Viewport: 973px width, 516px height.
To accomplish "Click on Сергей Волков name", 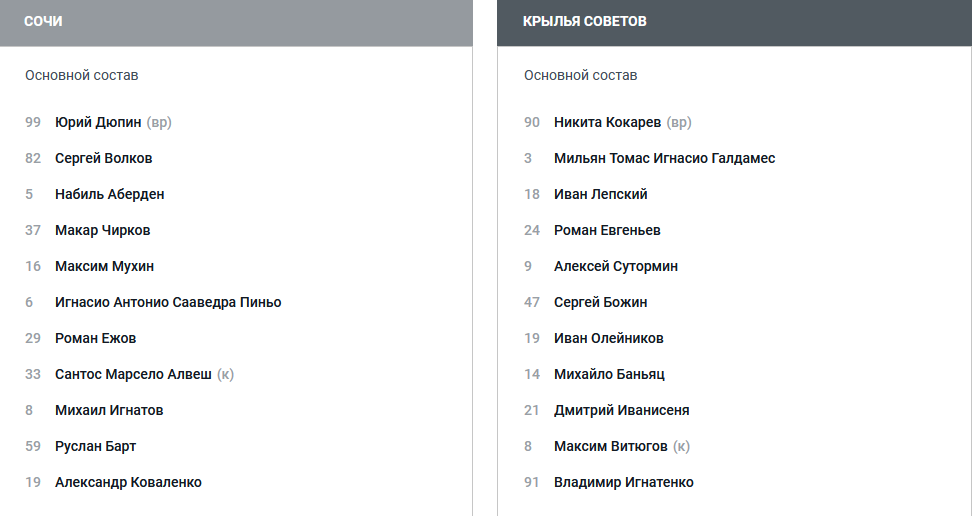I will [x=103, y=158].
